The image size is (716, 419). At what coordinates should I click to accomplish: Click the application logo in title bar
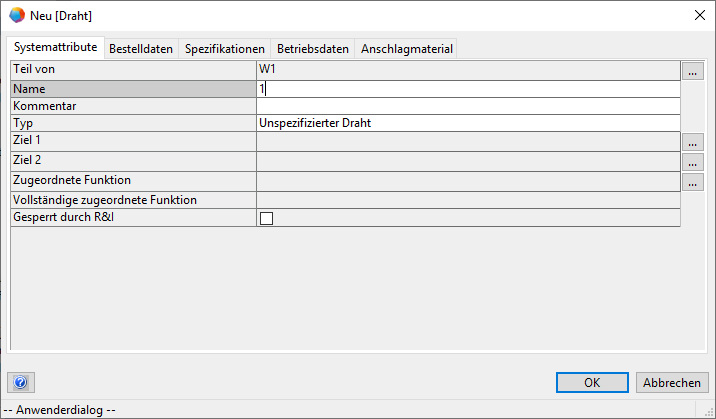[x=17, y=15]
